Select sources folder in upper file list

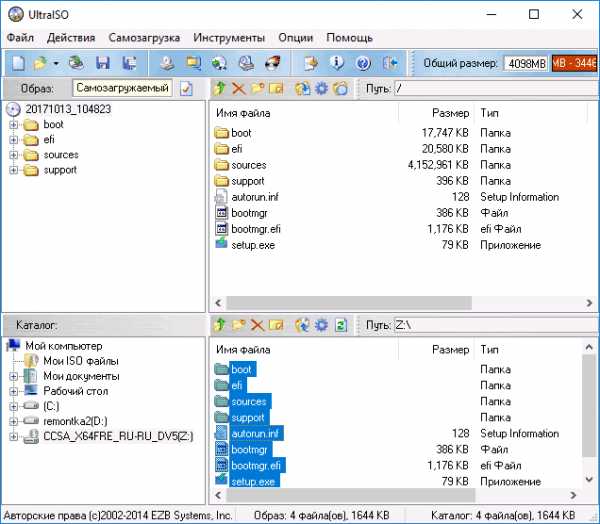pyautogui.click(x=249, y=165)
